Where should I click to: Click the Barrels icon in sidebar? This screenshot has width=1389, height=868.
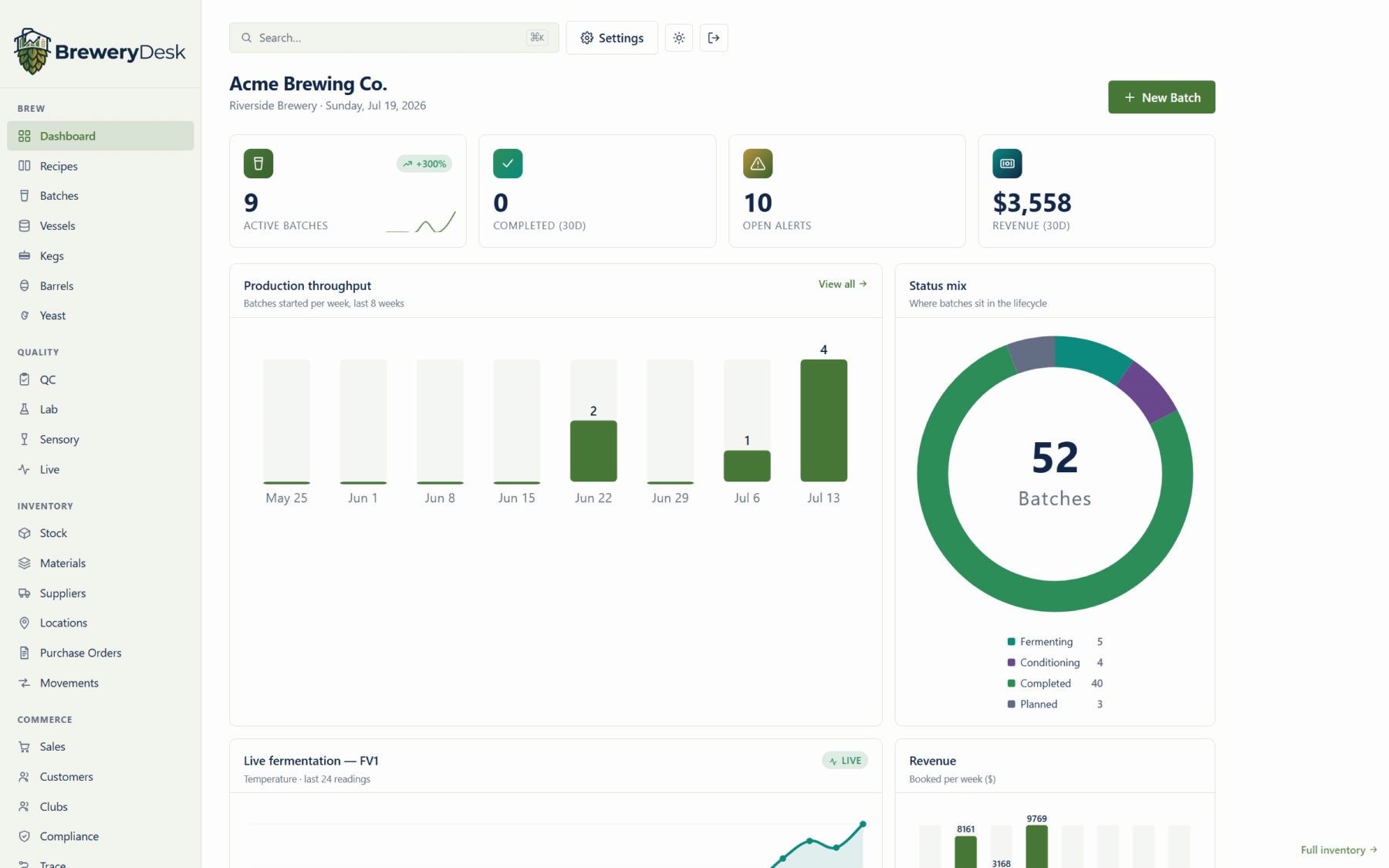coord(25,285)
